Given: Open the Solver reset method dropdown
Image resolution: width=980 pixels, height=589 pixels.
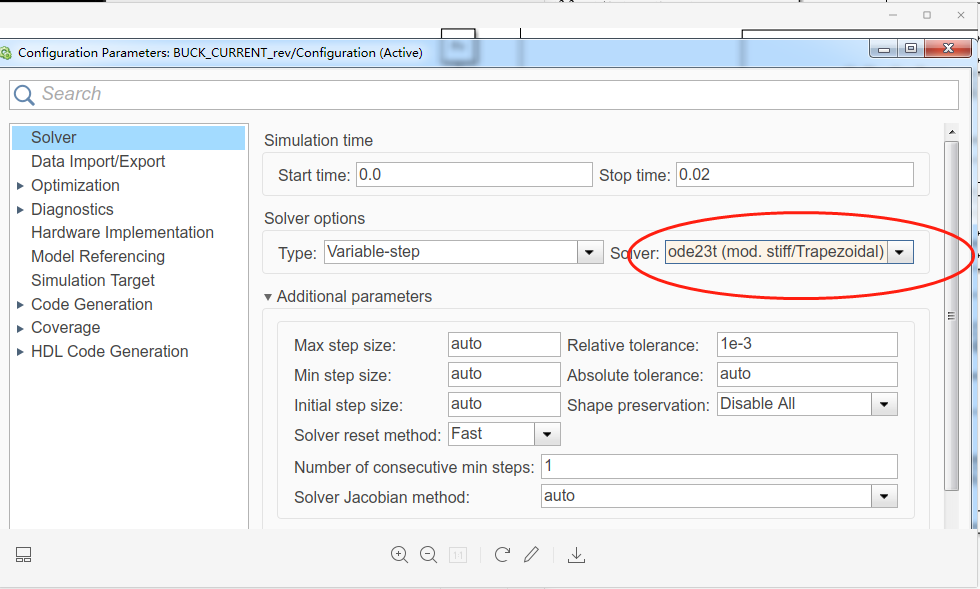Looking at the screenshot, I should pyautogui.click(x=548, y=434).
